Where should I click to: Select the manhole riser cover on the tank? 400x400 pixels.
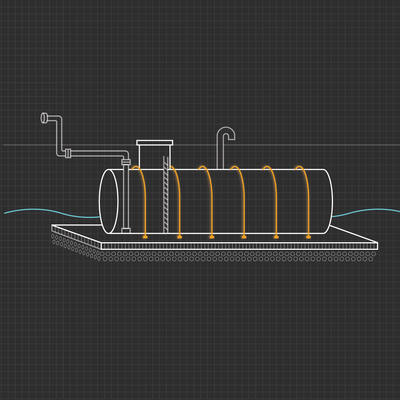[x=155, y=143]
